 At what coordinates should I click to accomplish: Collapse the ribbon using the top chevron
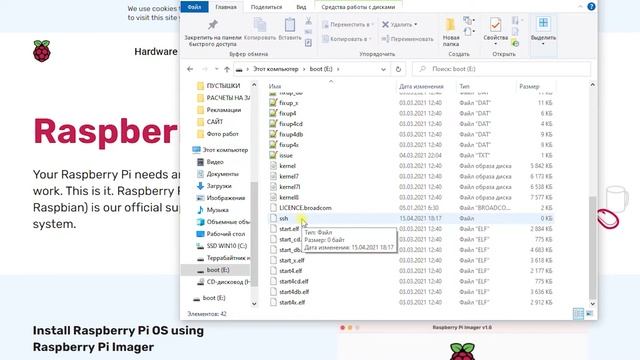click(580, 7)
